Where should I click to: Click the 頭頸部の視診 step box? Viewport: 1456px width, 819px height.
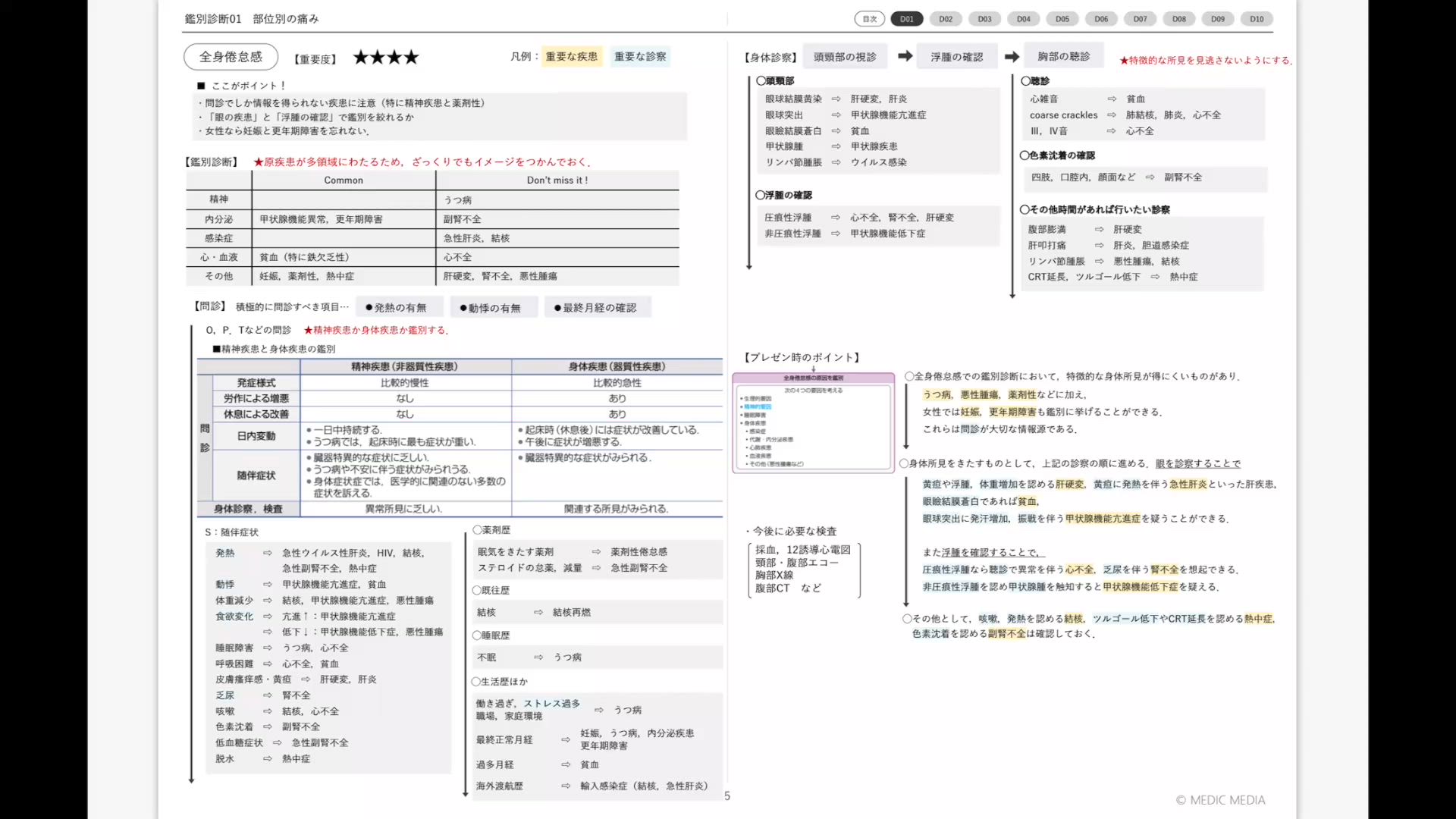(x=845, y=57)
